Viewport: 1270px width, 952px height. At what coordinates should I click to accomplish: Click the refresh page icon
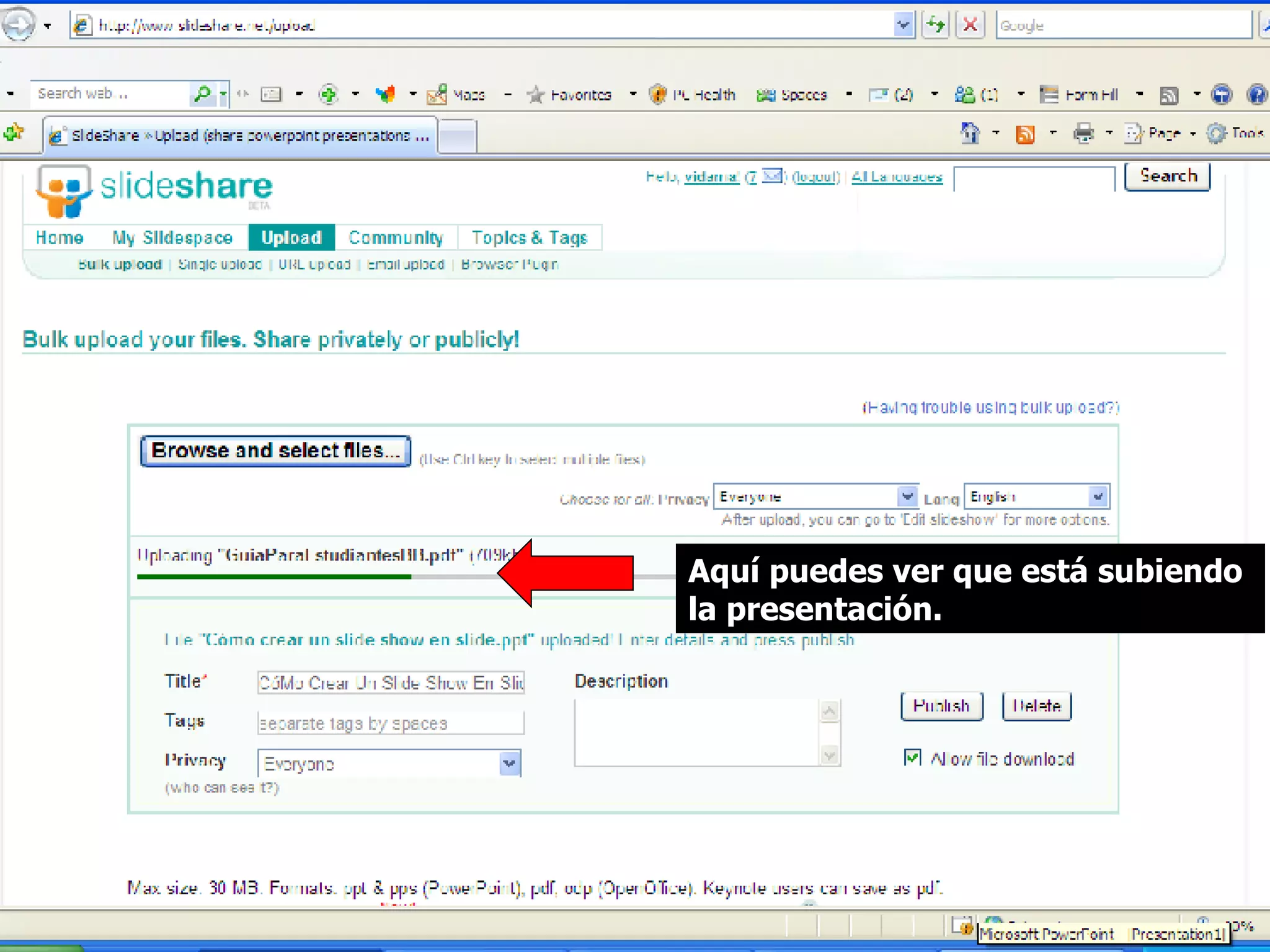pos(935,25)
